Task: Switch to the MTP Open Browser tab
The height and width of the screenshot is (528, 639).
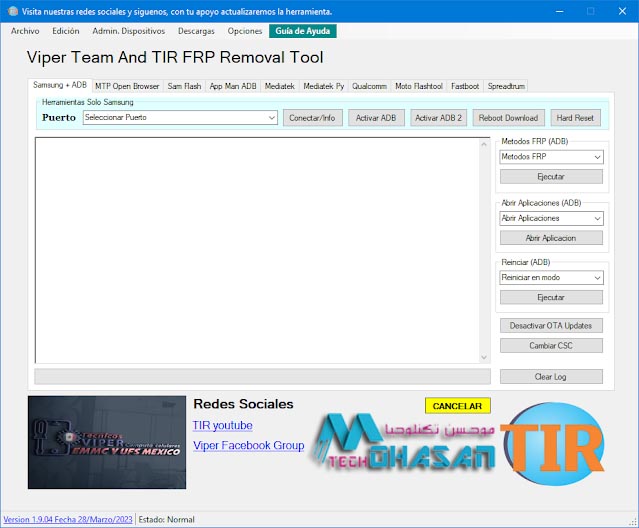Action: (127, 86)
